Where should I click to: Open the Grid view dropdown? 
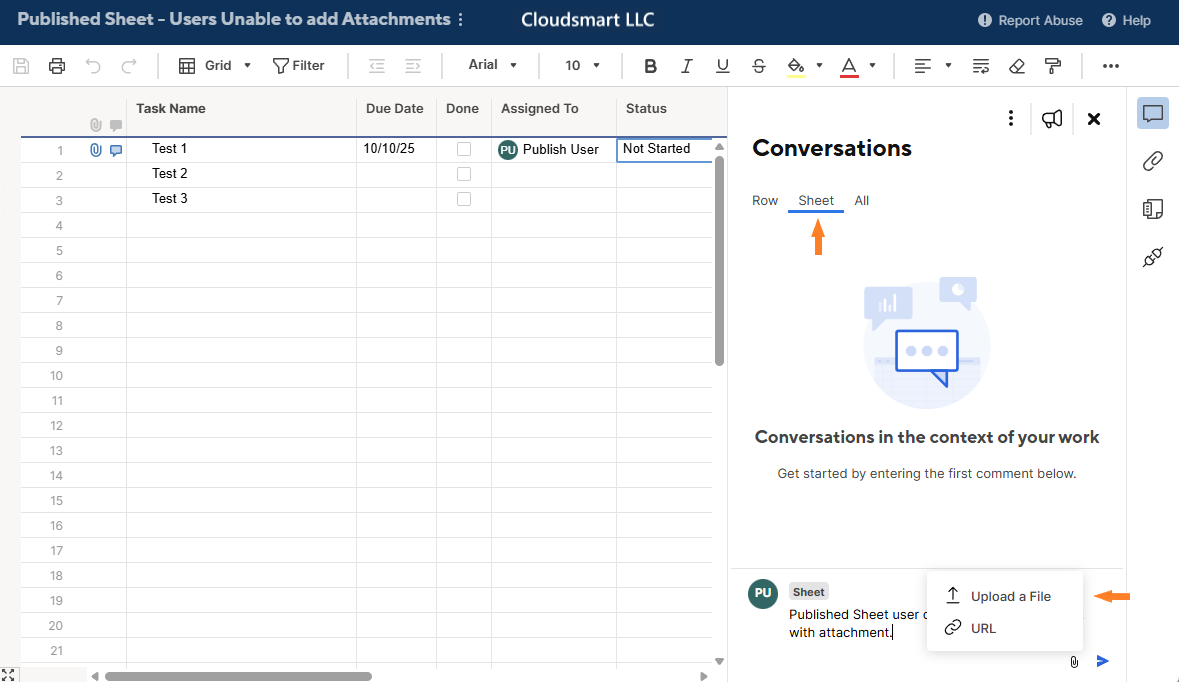[x=215, y=66]
